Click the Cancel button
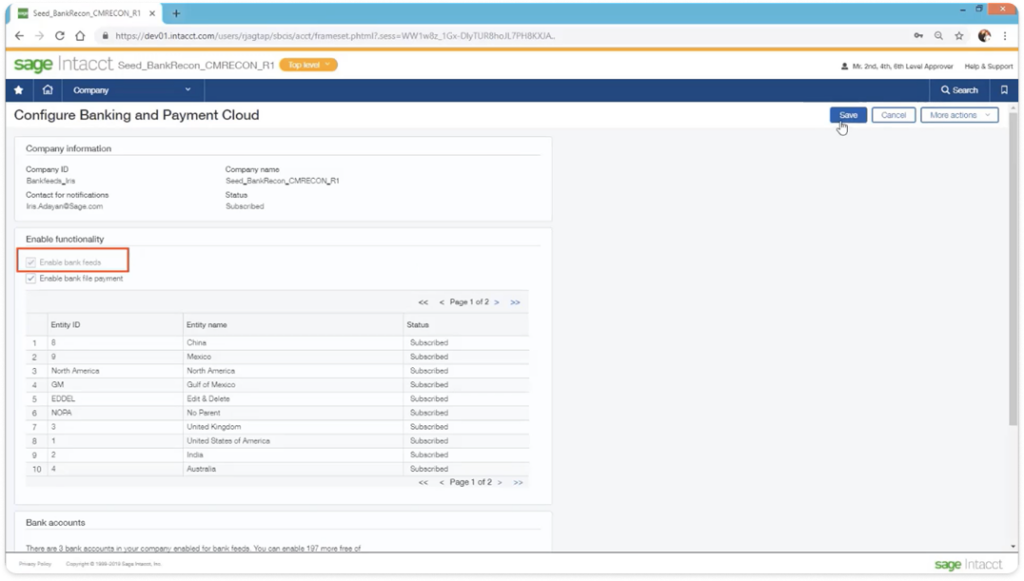This screenshot has width=1024, height=581. click(893, 116)
